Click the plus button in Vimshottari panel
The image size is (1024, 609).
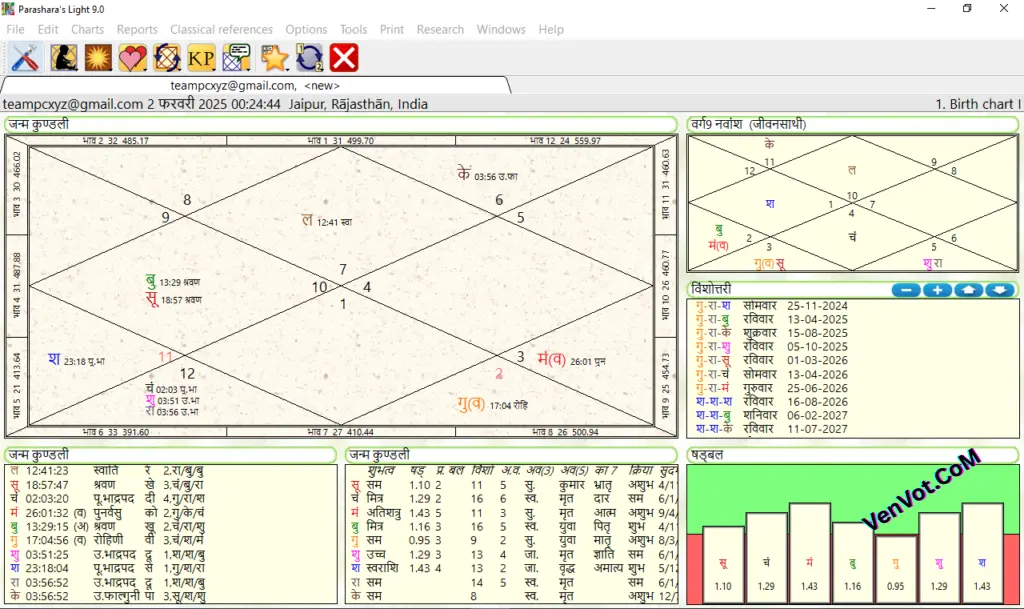[937, 290]
